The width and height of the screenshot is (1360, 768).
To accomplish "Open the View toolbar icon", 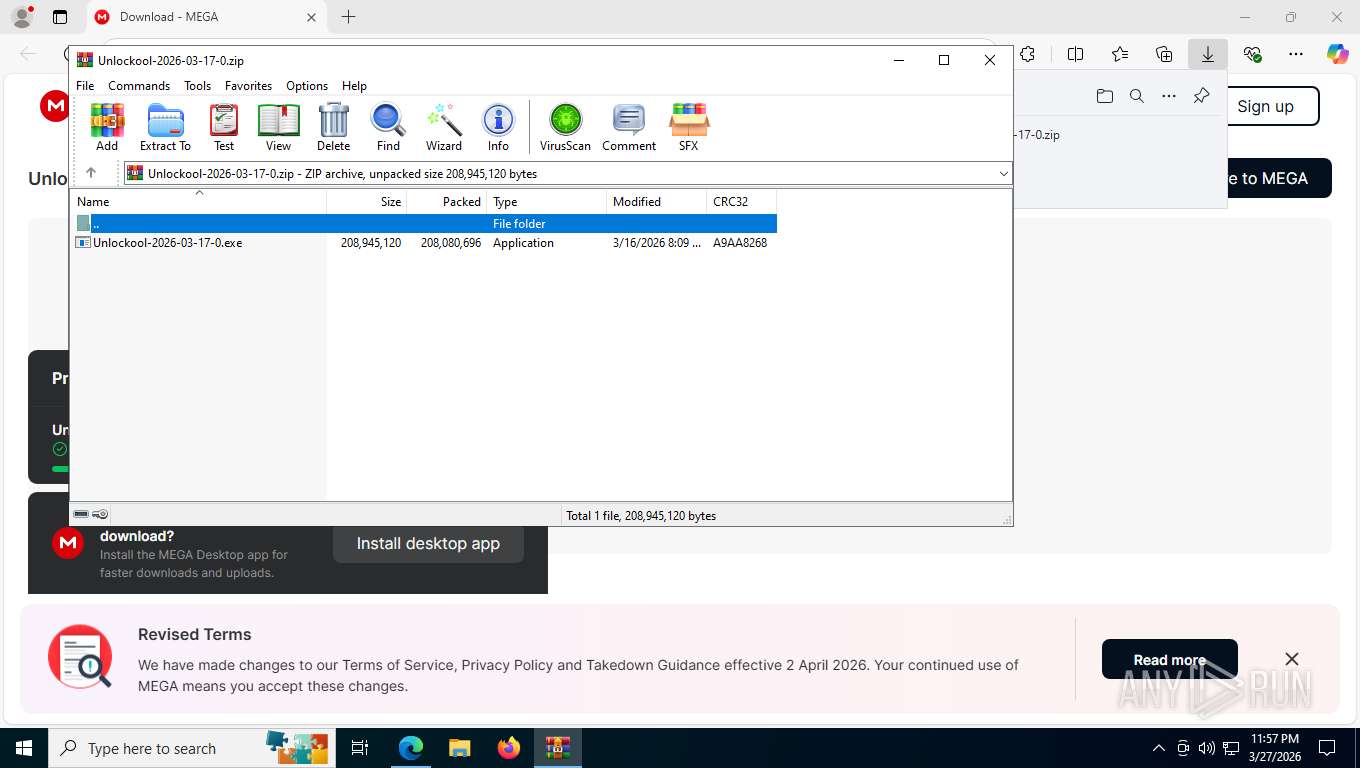I will [x=278, y=127].
